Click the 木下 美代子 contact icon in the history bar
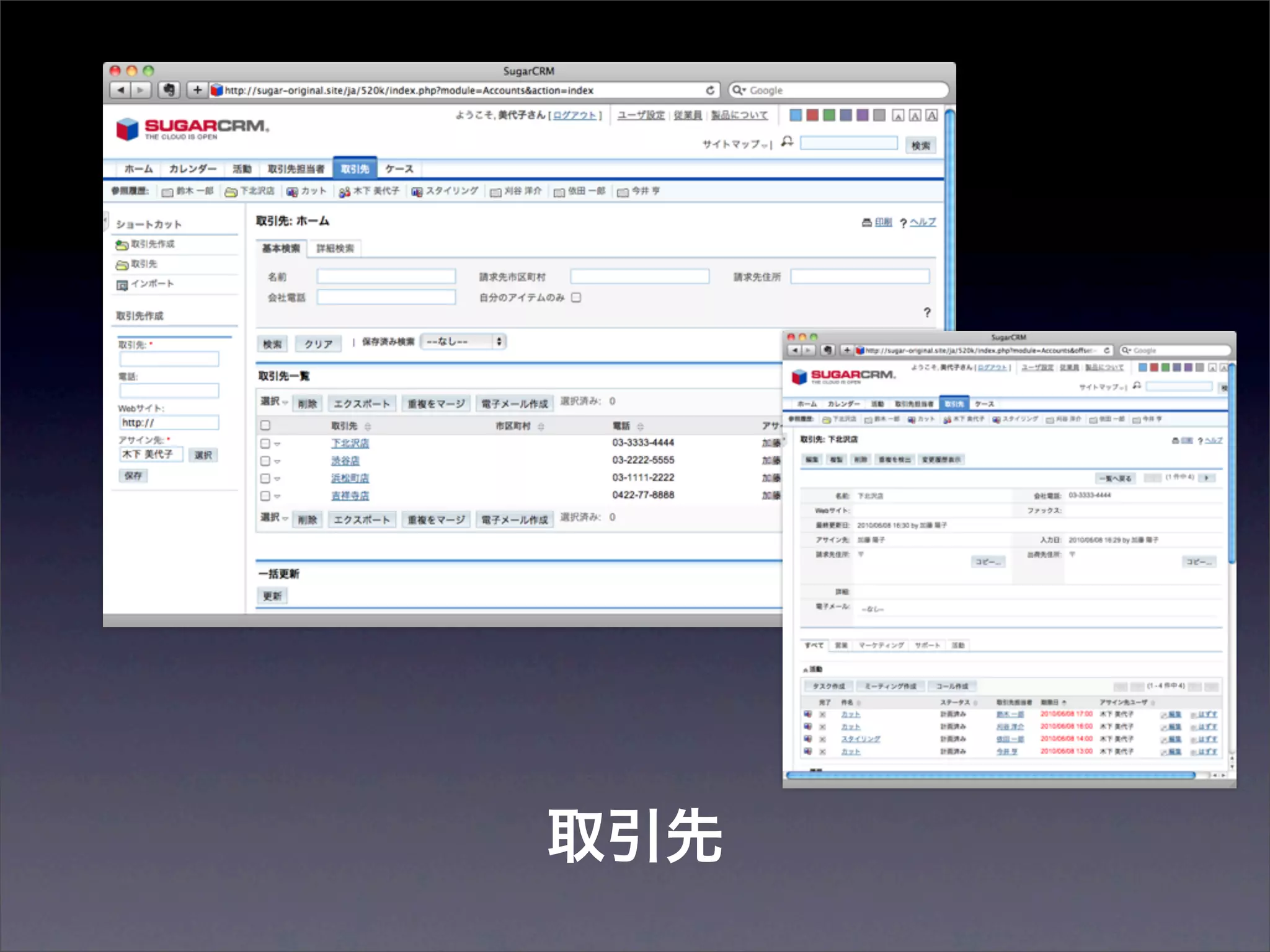1270x952 pixels. pyautogui.click(x=345, y=192)
